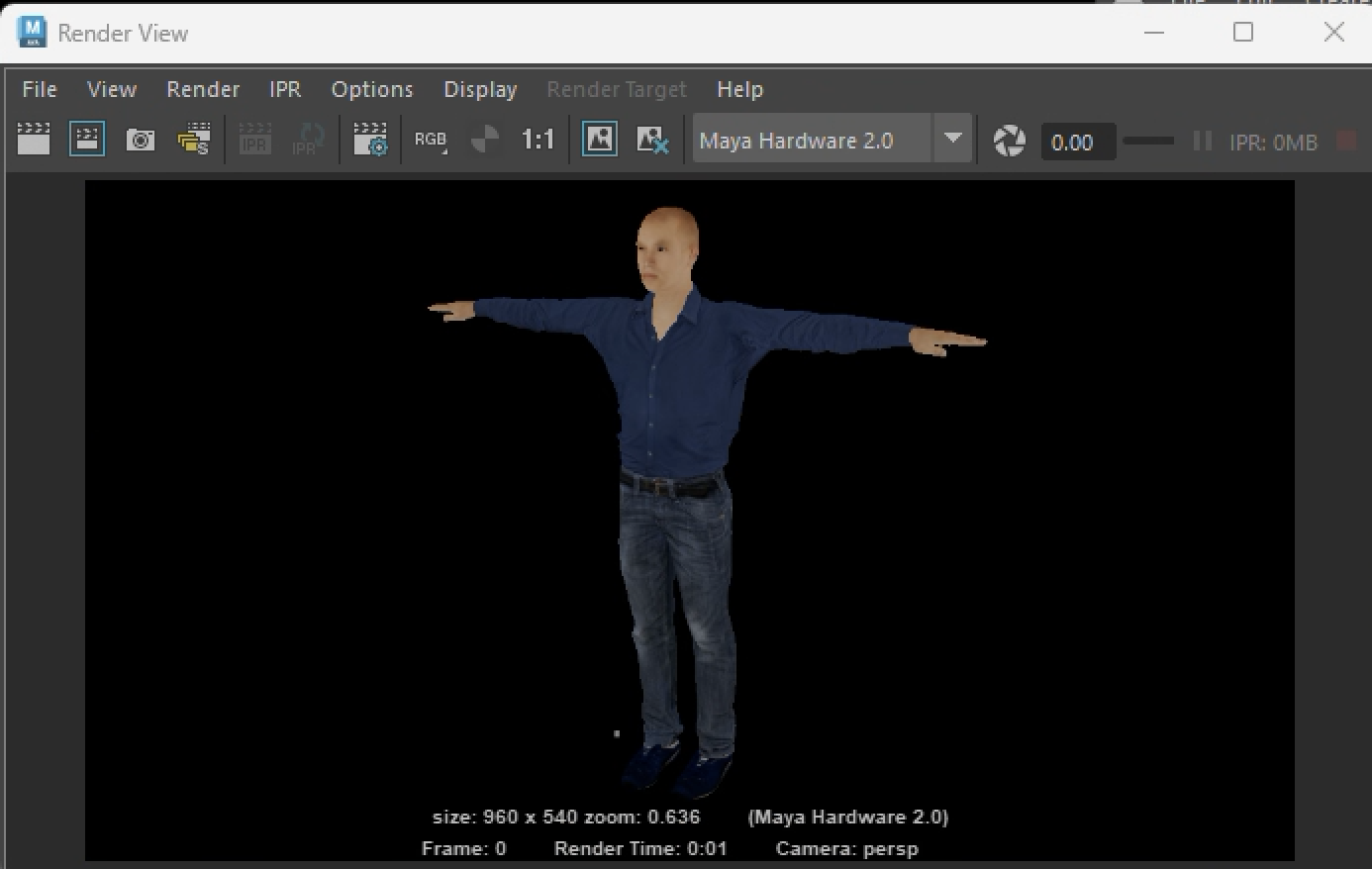
Task: Take a snapshot with the camera icon
Action: pos(141,141)
